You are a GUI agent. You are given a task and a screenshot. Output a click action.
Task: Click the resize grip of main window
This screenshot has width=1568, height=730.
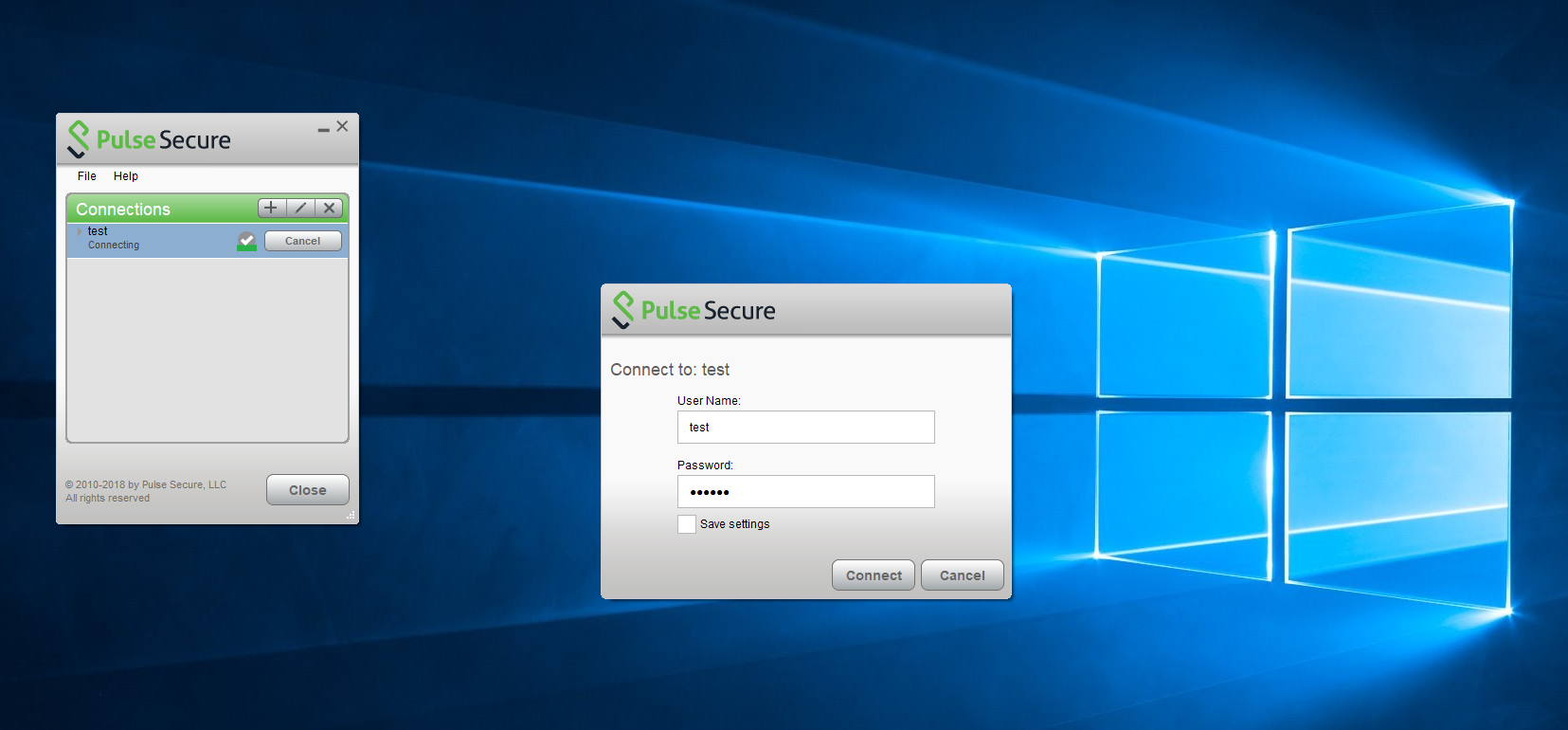351,516
